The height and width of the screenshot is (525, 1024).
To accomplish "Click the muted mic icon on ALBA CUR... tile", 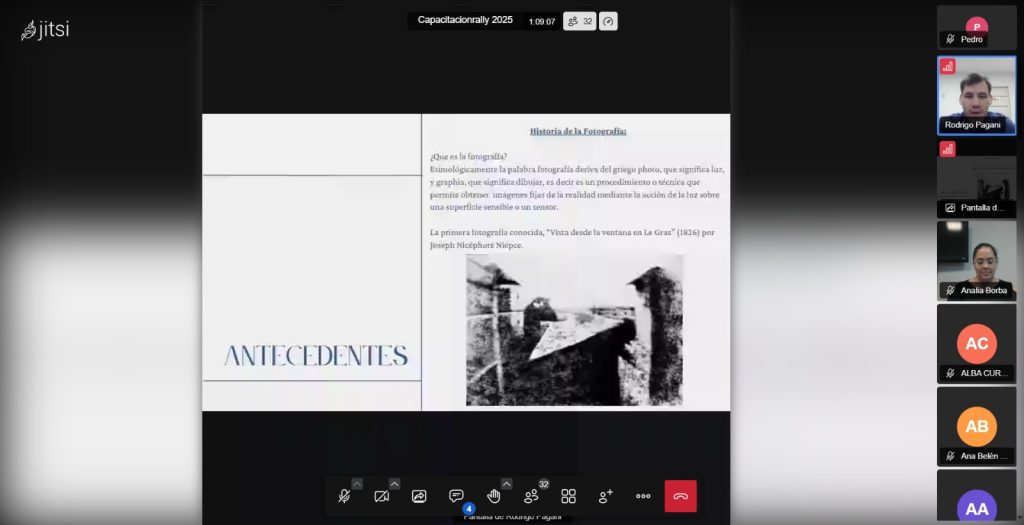I will coord(950,373).
